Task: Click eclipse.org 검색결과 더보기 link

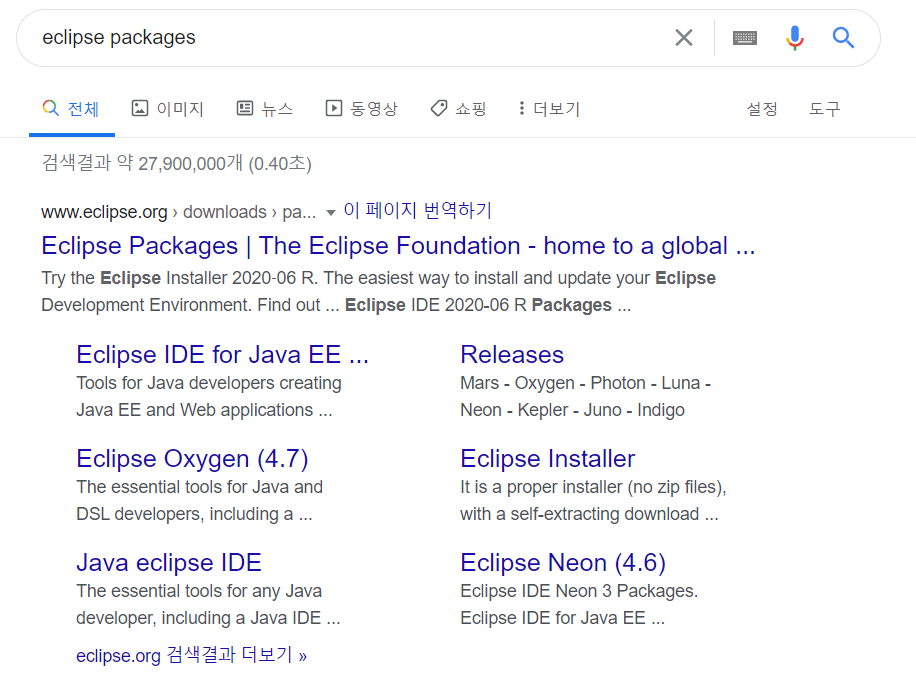Action: (x=192, y=655)
